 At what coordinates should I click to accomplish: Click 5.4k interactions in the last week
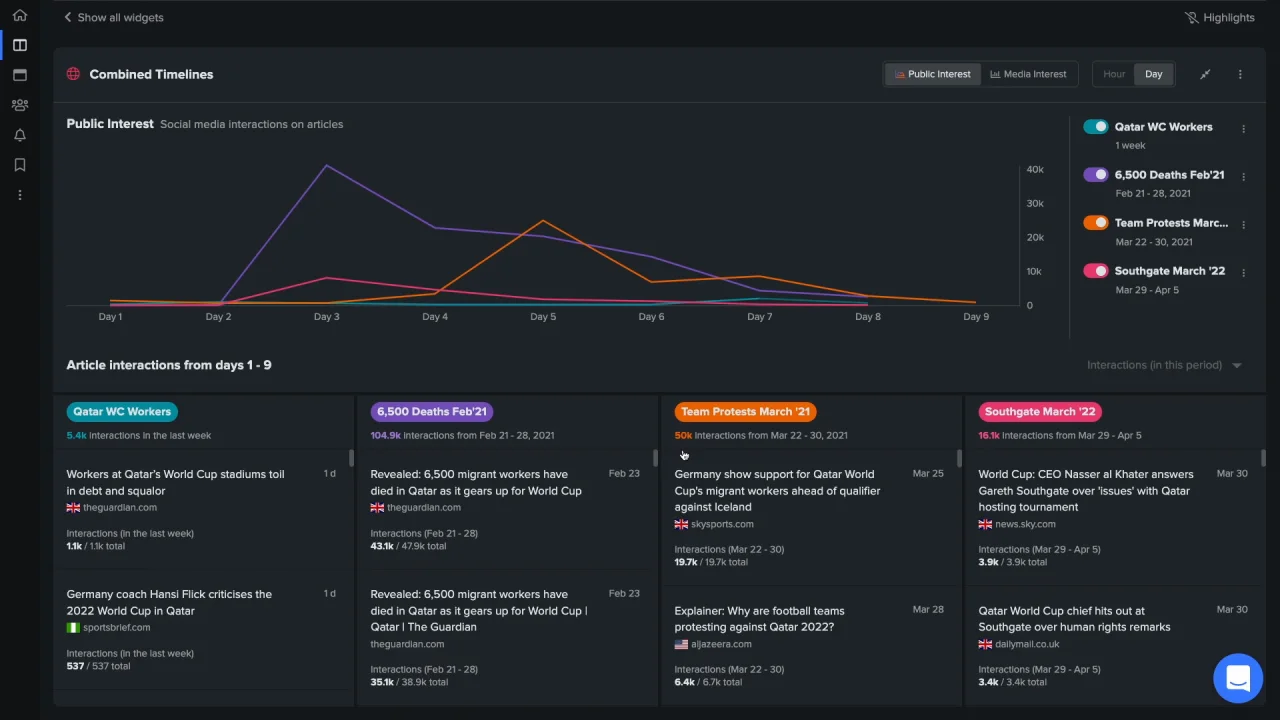(x=139, y=435)
